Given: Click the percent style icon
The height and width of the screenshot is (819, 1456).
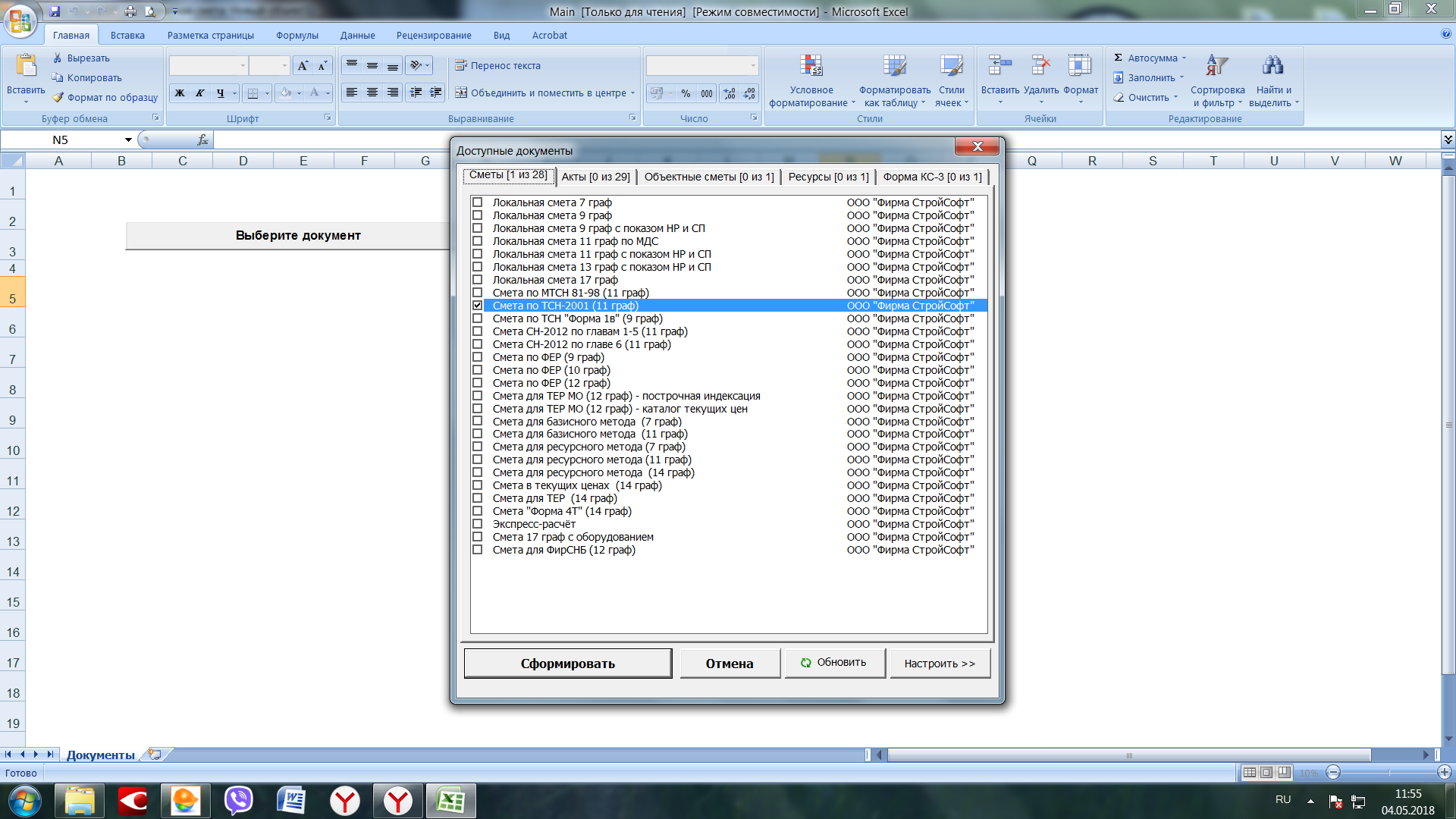Looking at the screenshot, I should pyautogui.click(x=686, y=93).
